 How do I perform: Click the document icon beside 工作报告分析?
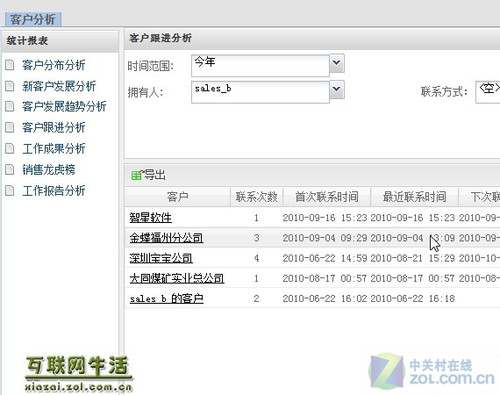(x=10, y=191)
